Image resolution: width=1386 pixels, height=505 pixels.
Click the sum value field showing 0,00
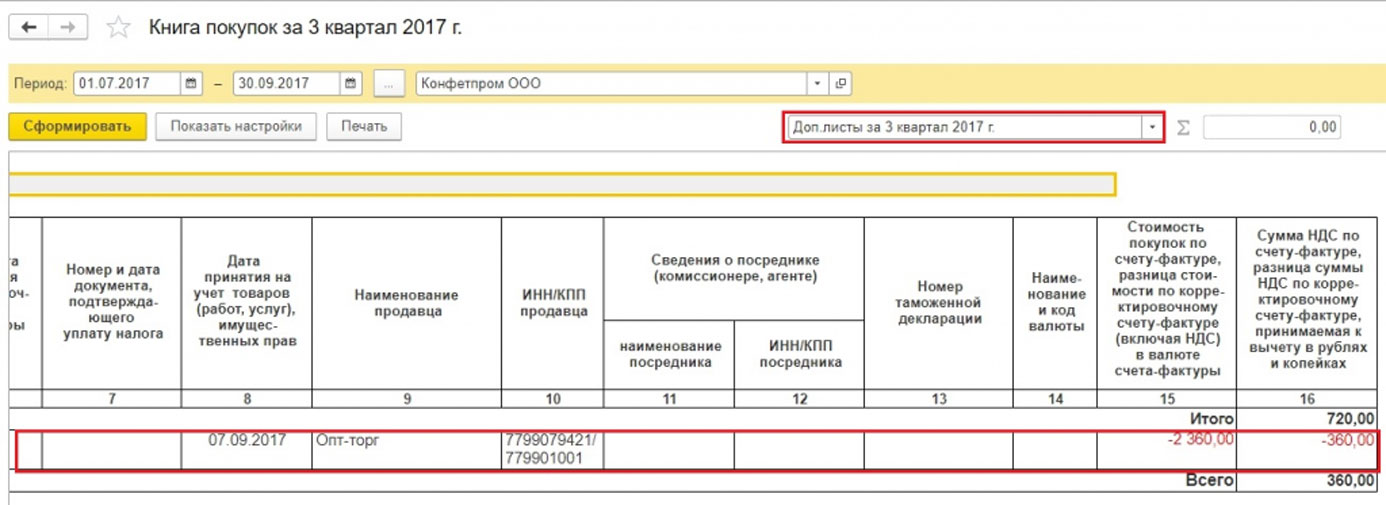coord(1271,128)
